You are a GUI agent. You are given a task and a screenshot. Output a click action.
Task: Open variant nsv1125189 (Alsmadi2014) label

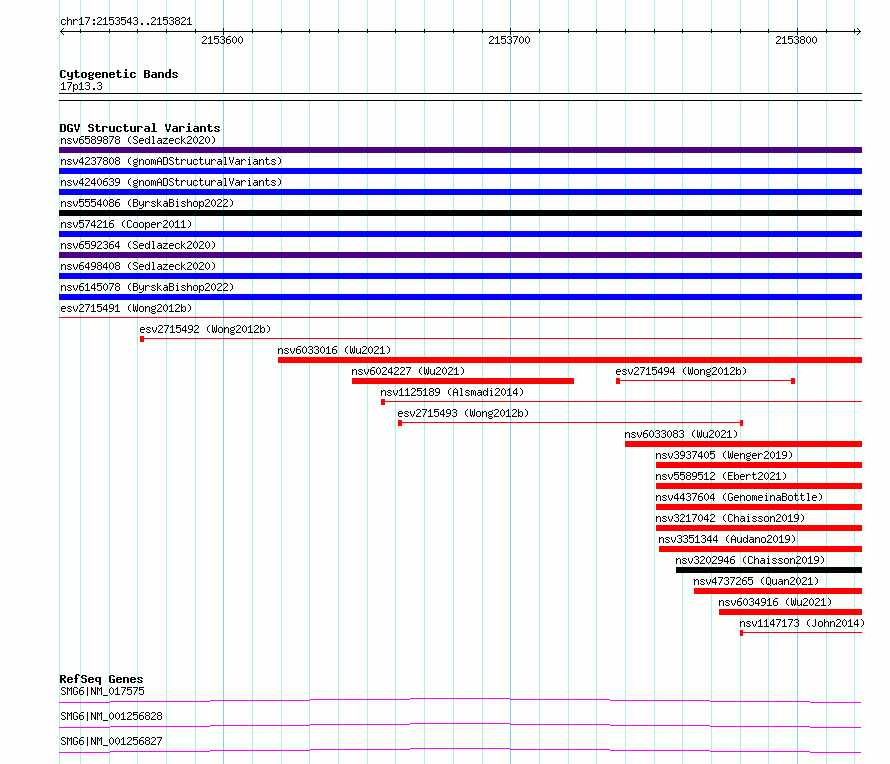click(x=452, y=392)
